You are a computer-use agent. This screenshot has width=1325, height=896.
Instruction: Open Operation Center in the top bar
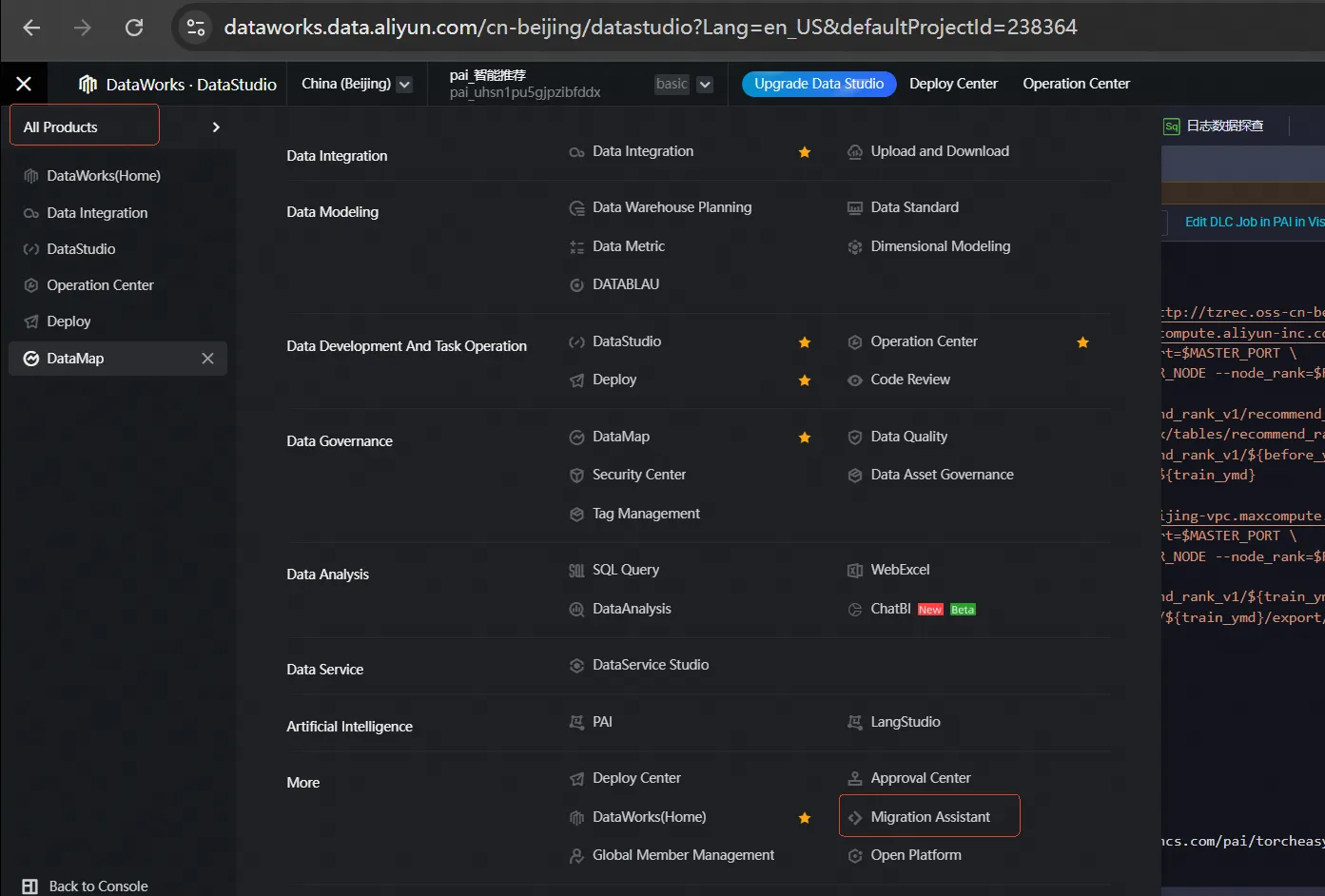(1077, 84)
